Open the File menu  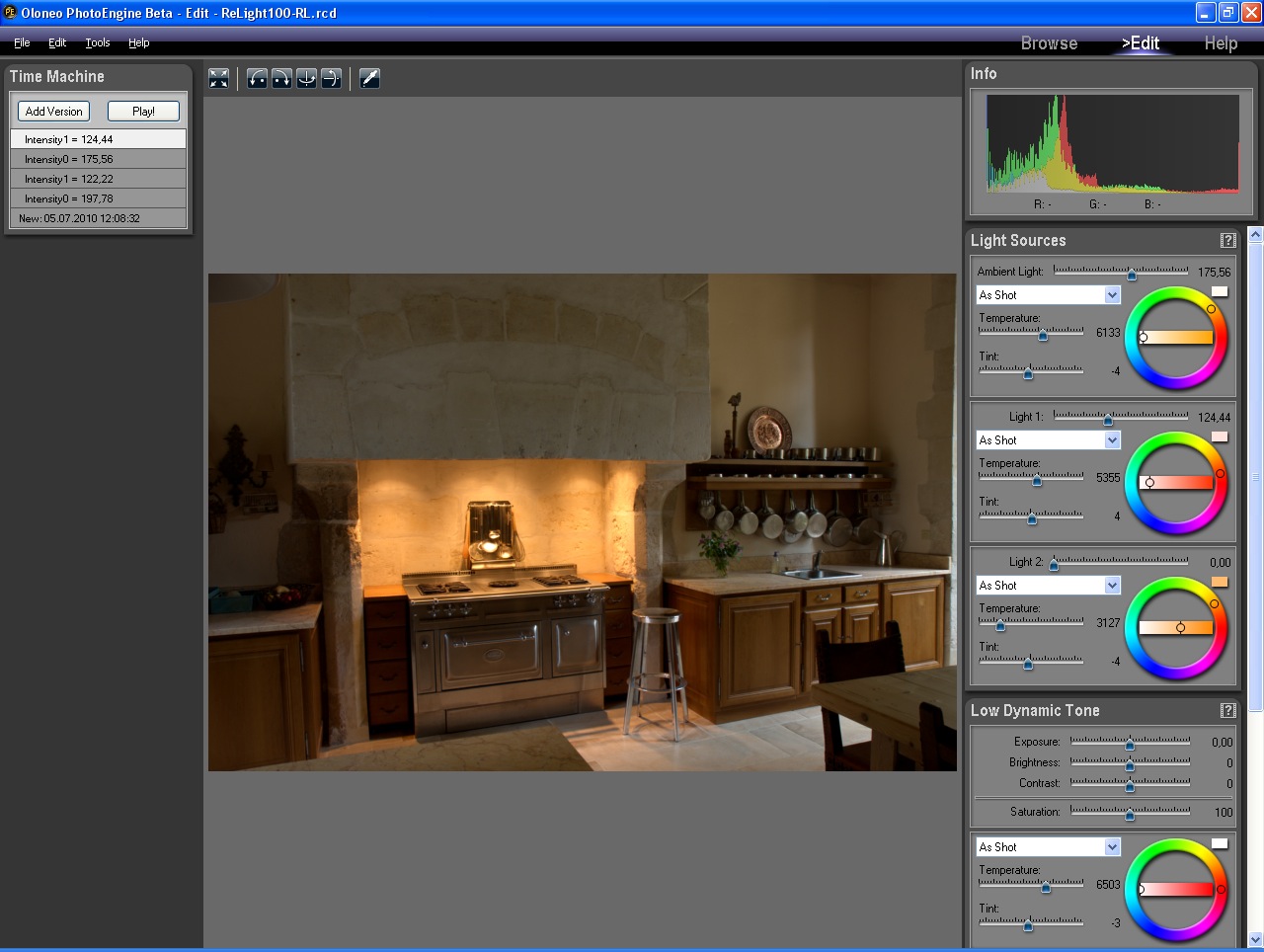pos(21,42)
